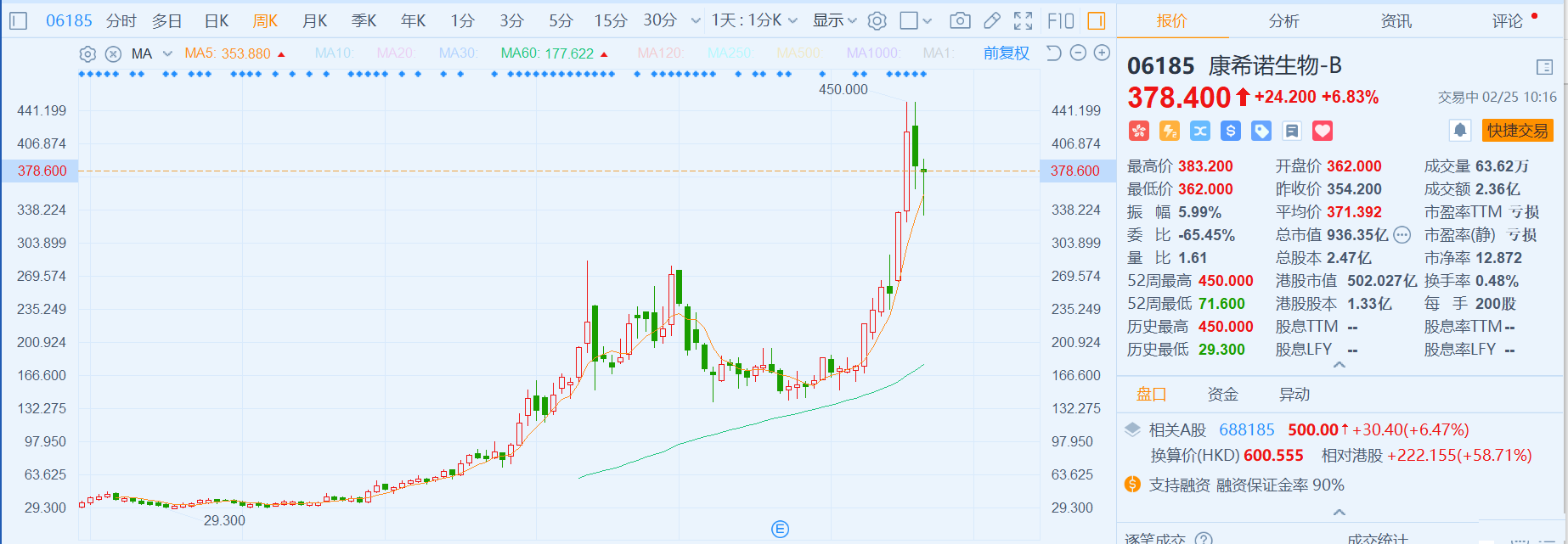Viewport: 1568px width, 544px height.
Task: Toggle the left sidebar panel icon
Action: pyautogui.click(x=18, y=20)
